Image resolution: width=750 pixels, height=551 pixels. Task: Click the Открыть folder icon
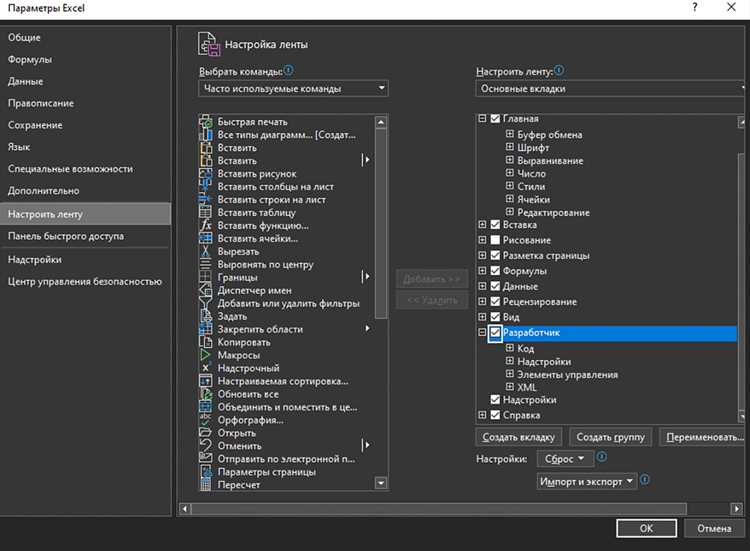[205, 433]
